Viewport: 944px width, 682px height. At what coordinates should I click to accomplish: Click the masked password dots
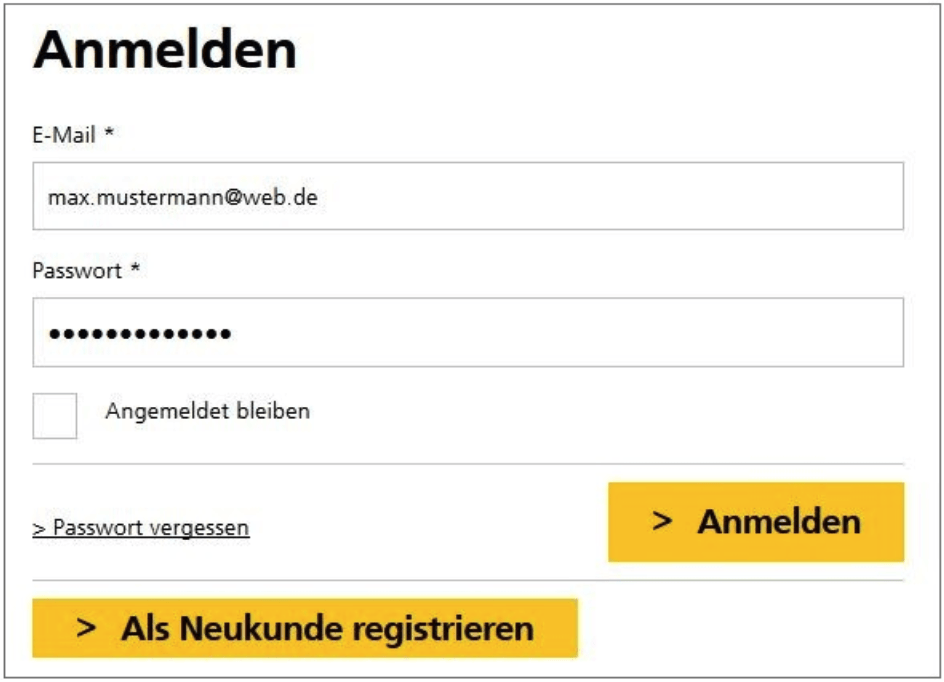pyautogui.click(x=140, y=333)
